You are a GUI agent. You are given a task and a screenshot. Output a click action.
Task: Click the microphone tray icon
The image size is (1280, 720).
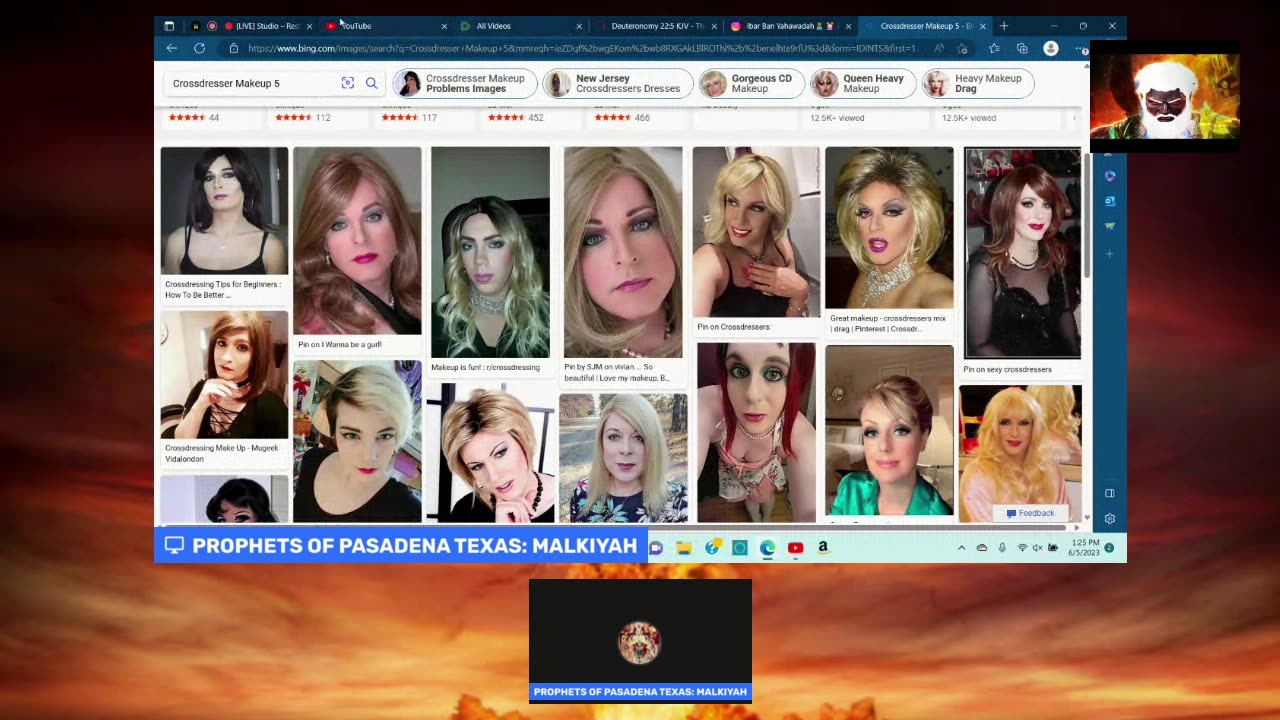1002,548
